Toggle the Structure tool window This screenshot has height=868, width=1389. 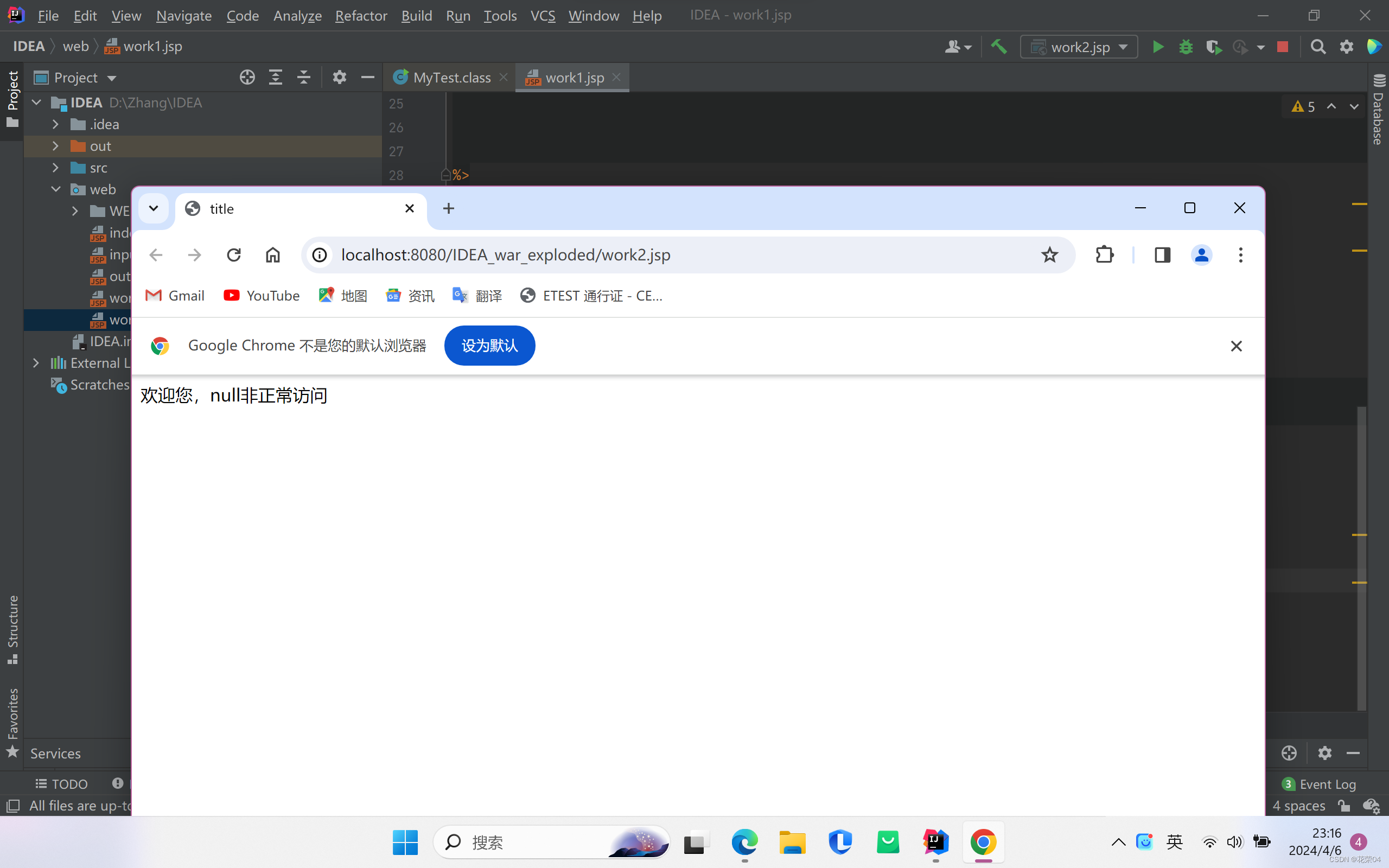(x=12, y=629)
